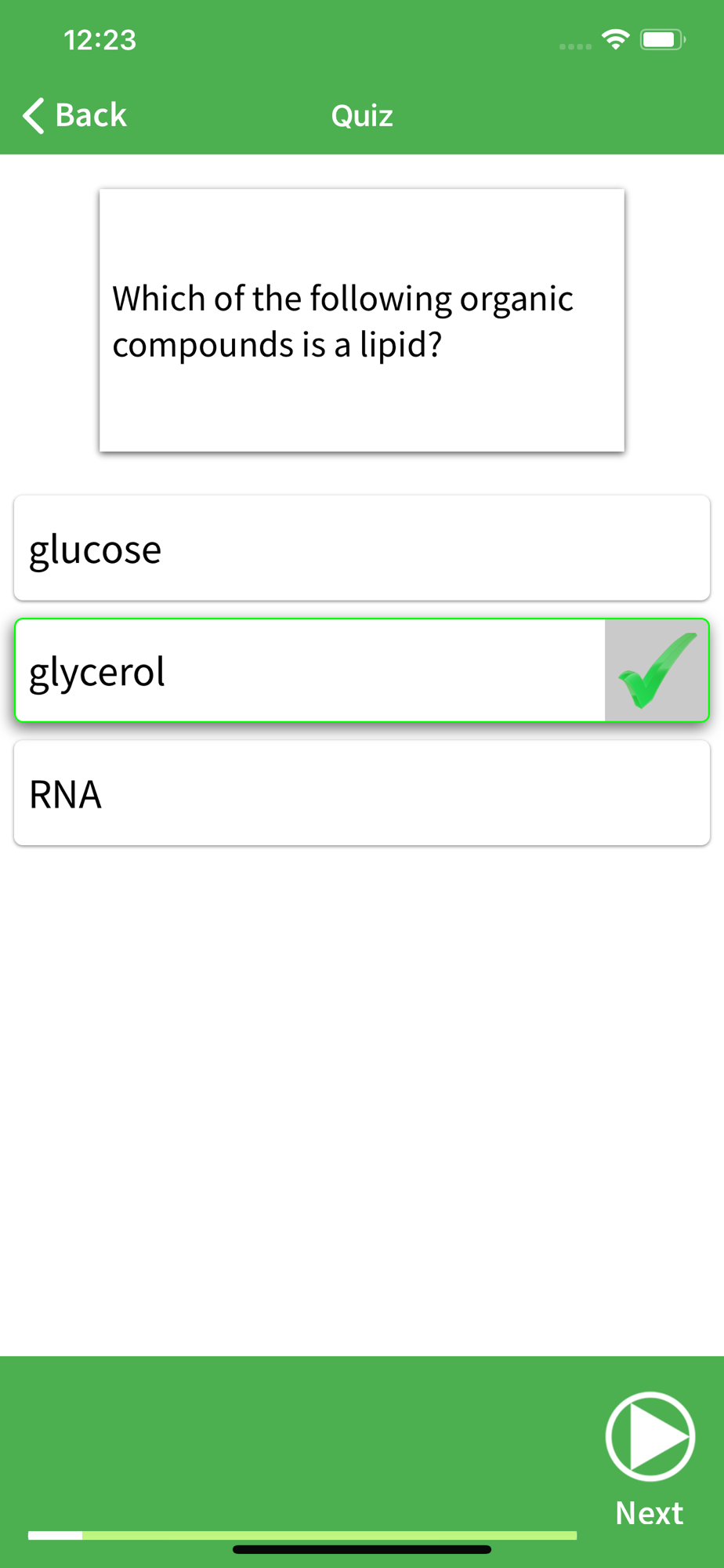
Task: Tap the Wi-Fi status icon
Action: (616, 39)
